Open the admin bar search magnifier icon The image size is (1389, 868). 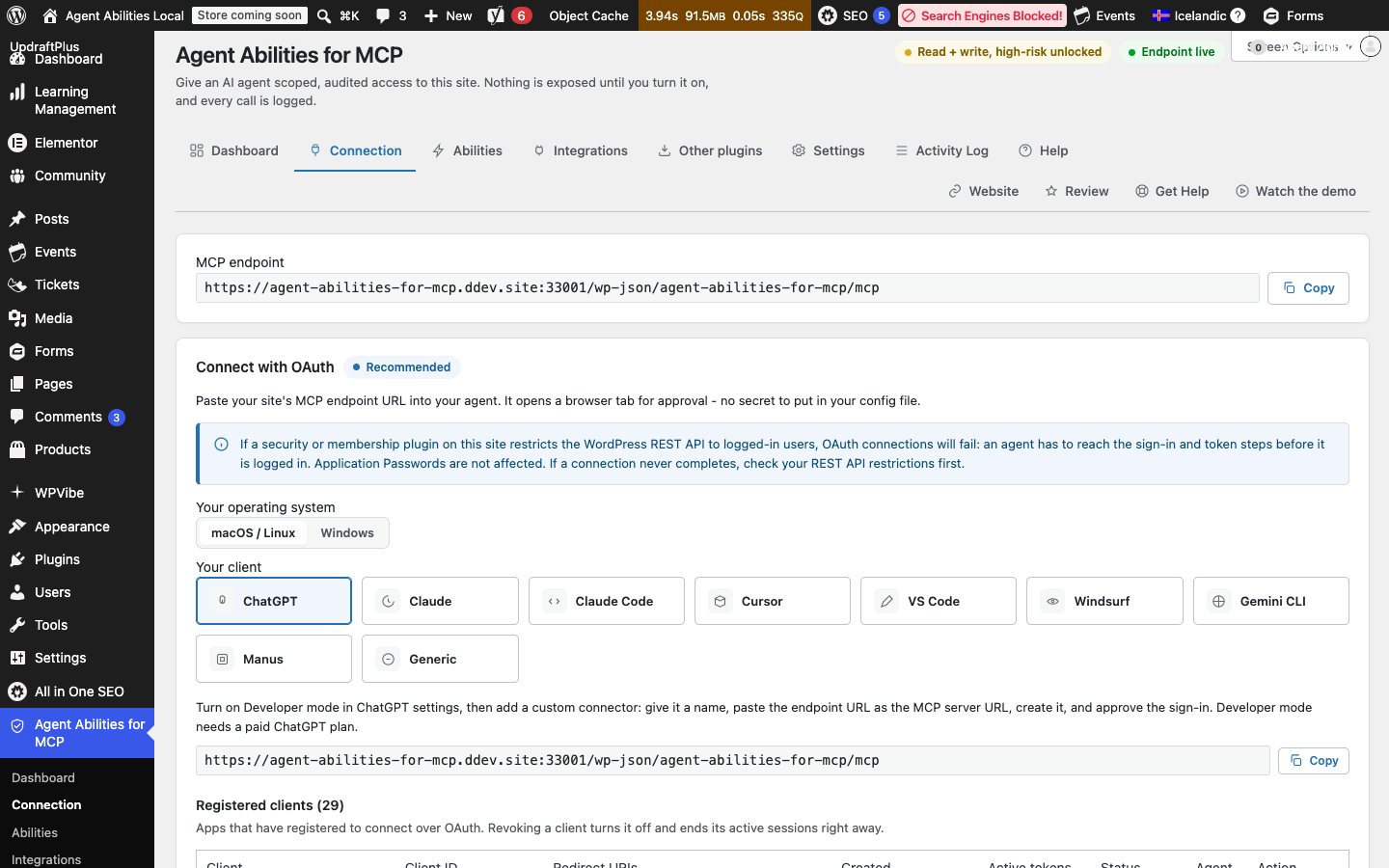(x=324, y=15)
